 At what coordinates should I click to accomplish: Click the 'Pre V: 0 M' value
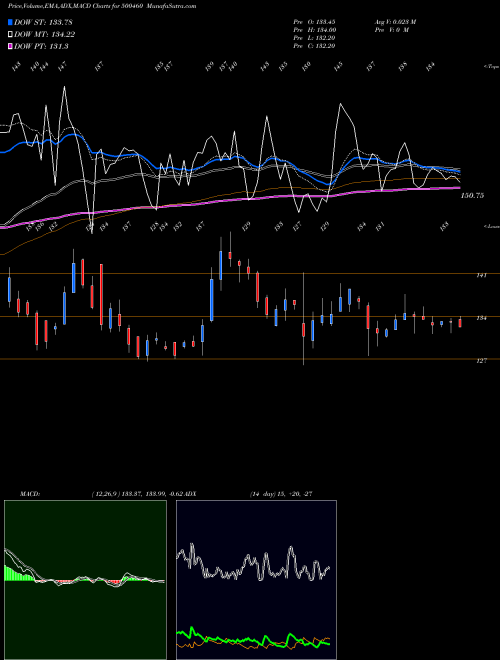391,30
